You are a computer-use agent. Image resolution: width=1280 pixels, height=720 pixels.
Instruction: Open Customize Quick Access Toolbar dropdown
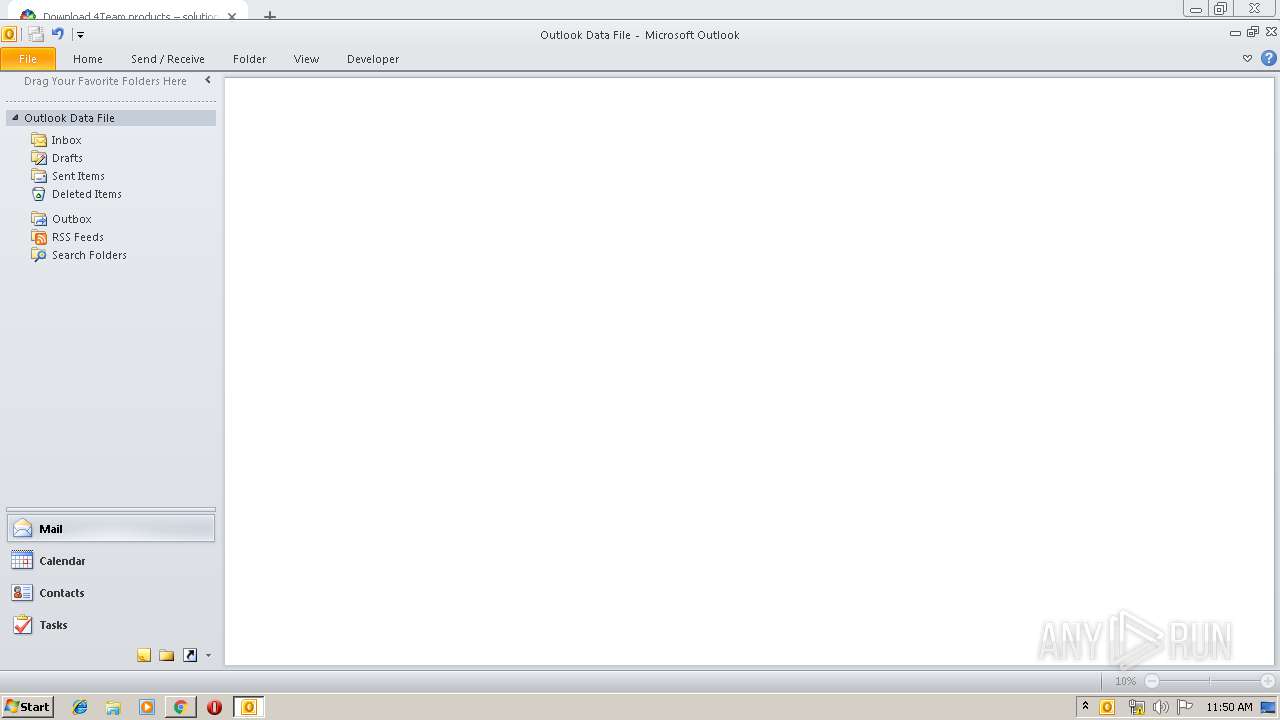point(80,35)
